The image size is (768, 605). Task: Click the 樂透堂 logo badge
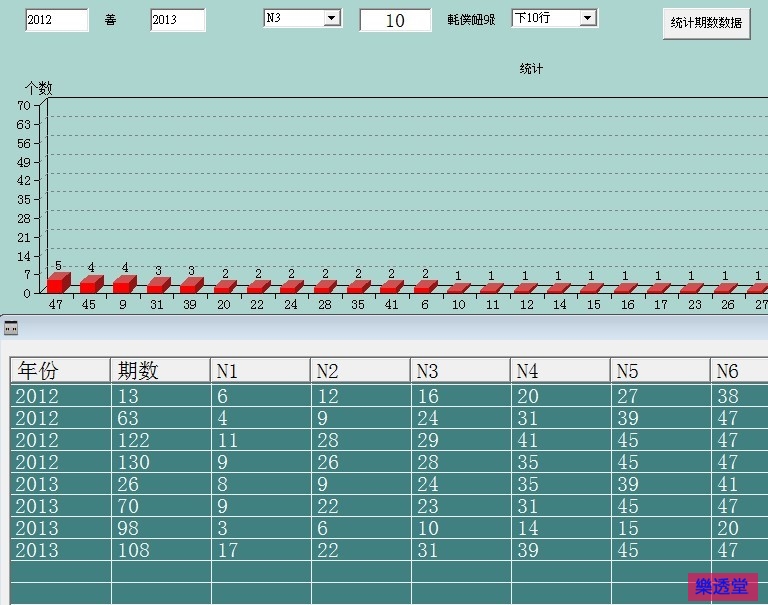[x=722, y=587]
